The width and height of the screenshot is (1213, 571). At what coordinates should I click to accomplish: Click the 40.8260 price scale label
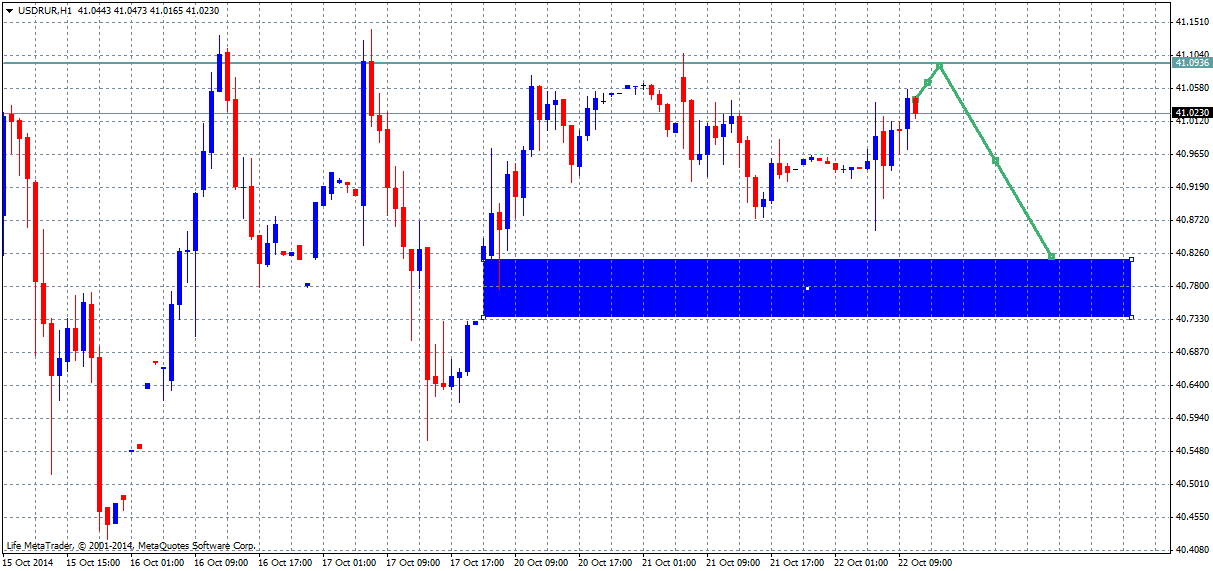point(1192,253)
